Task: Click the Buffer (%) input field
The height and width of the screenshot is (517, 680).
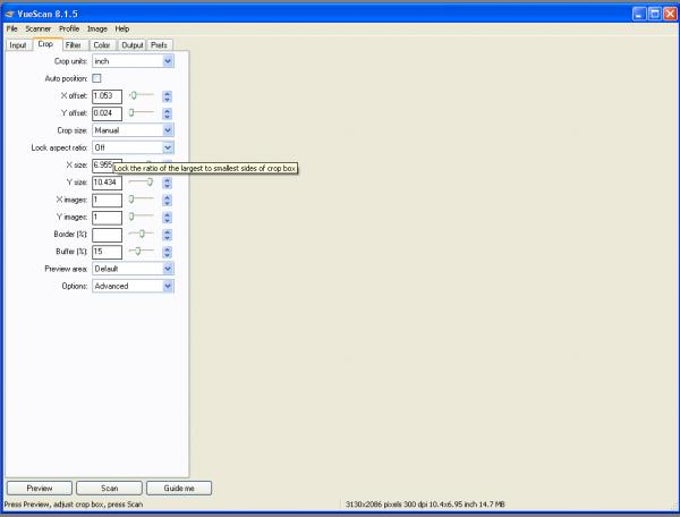Action: (x=107, y=252)
